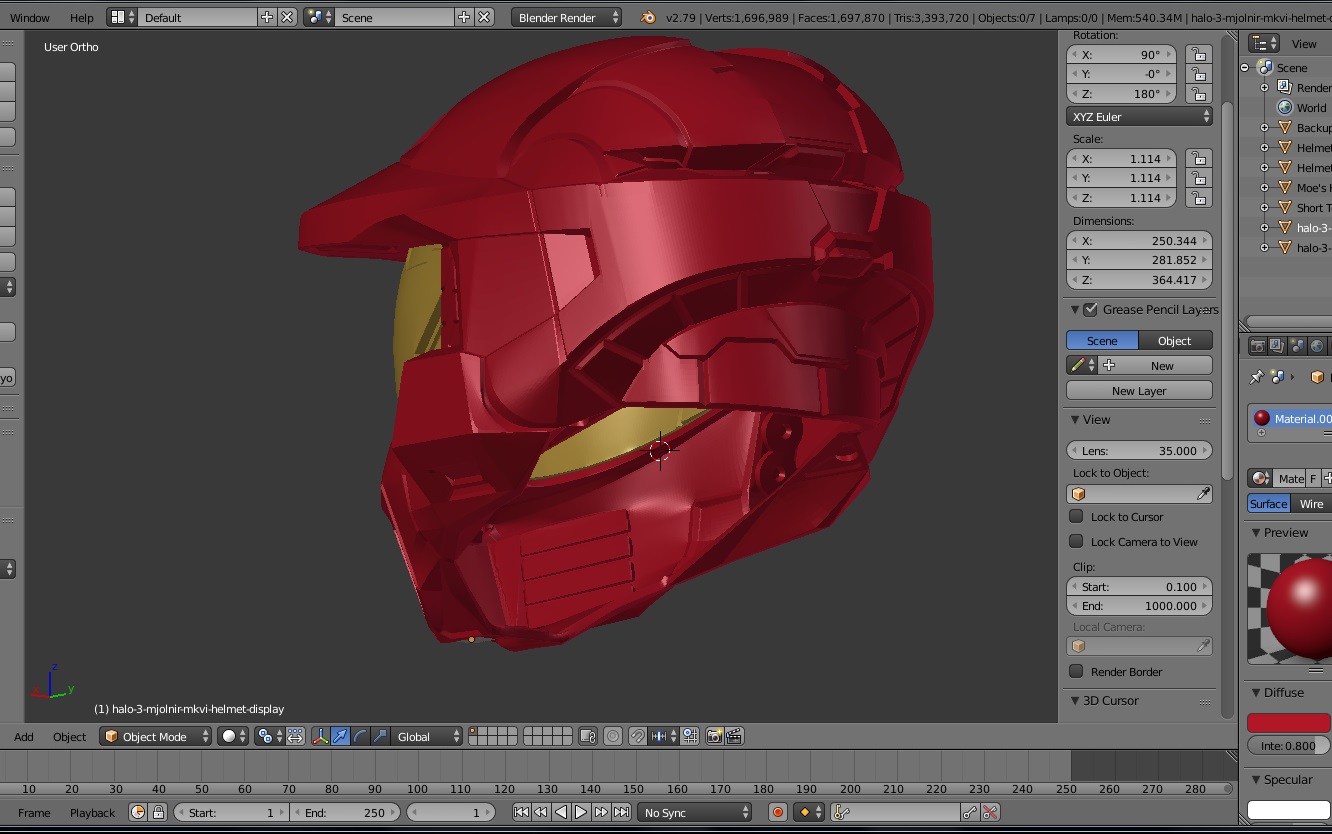This screenshot has width=1332, height=834.
Task: Click the red Diffuse color swatch
Action: [x=1288, y=722]
